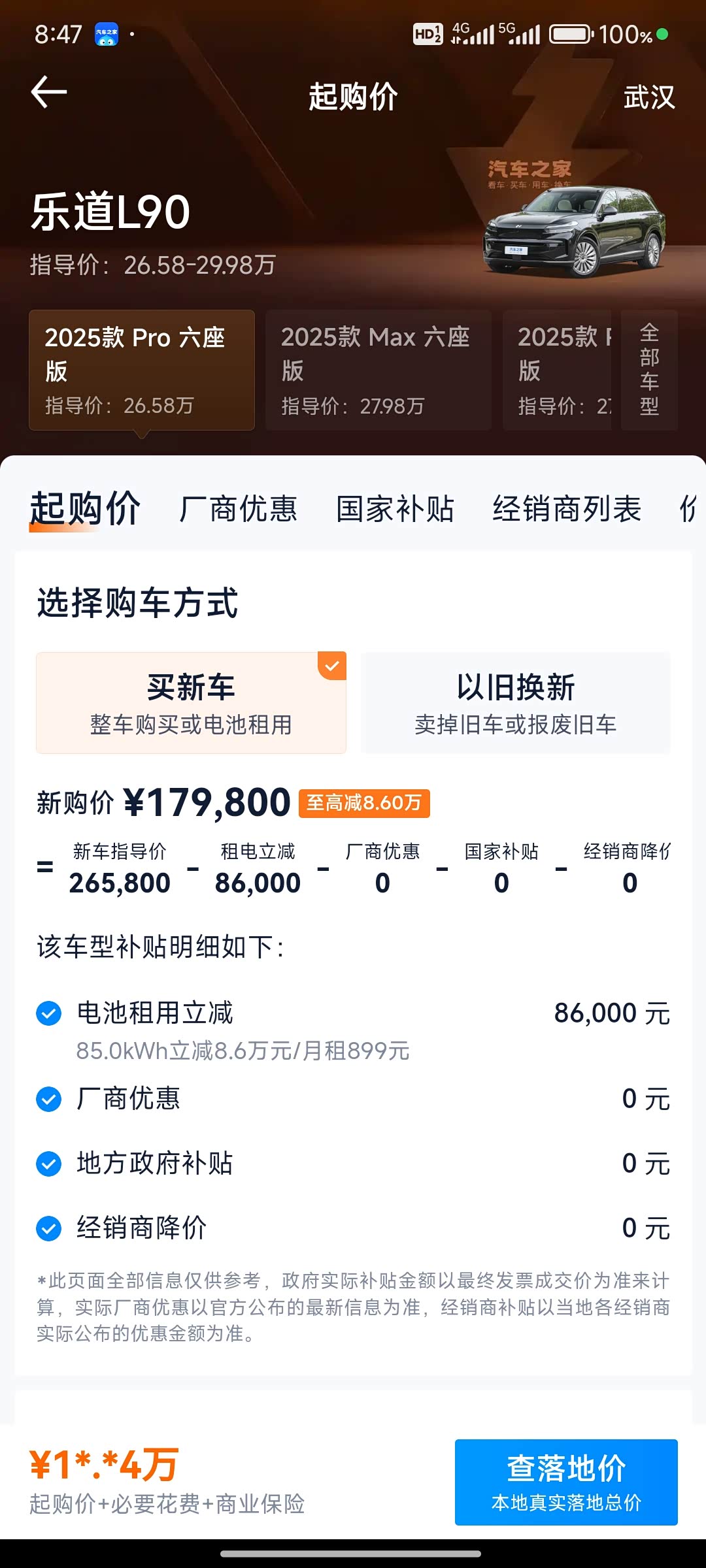The width and height of the screenshot is (706, 1568).
Task: Switch to the 厂商优惠 tab
Action: point(239,510)
